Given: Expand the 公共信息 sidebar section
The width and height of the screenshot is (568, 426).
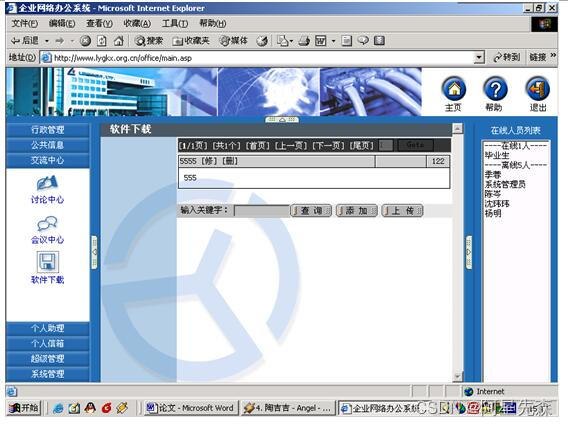Looking at the screenshot, I should [x=47, y=145].
